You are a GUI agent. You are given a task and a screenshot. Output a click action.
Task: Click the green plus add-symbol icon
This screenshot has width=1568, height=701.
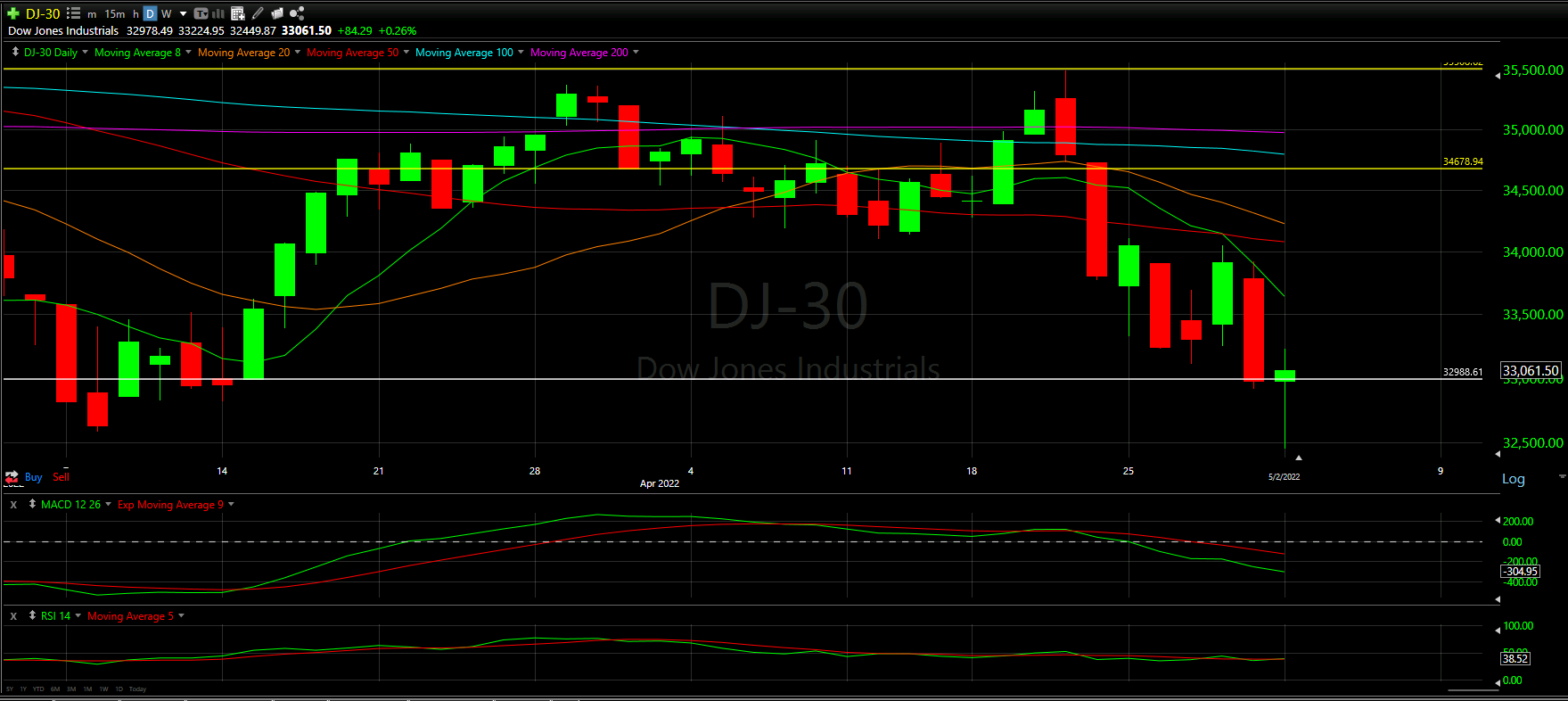pyautogui.click(x=13, y=13)
